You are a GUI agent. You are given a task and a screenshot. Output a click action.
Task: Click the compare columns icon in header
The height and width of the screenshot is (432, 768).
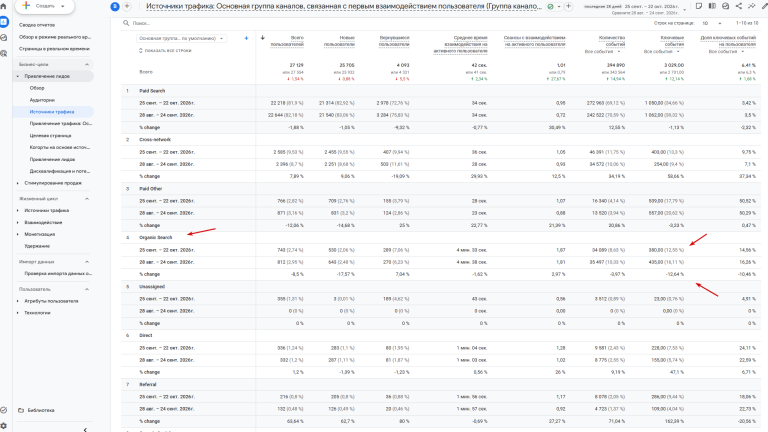click(712, 6)
